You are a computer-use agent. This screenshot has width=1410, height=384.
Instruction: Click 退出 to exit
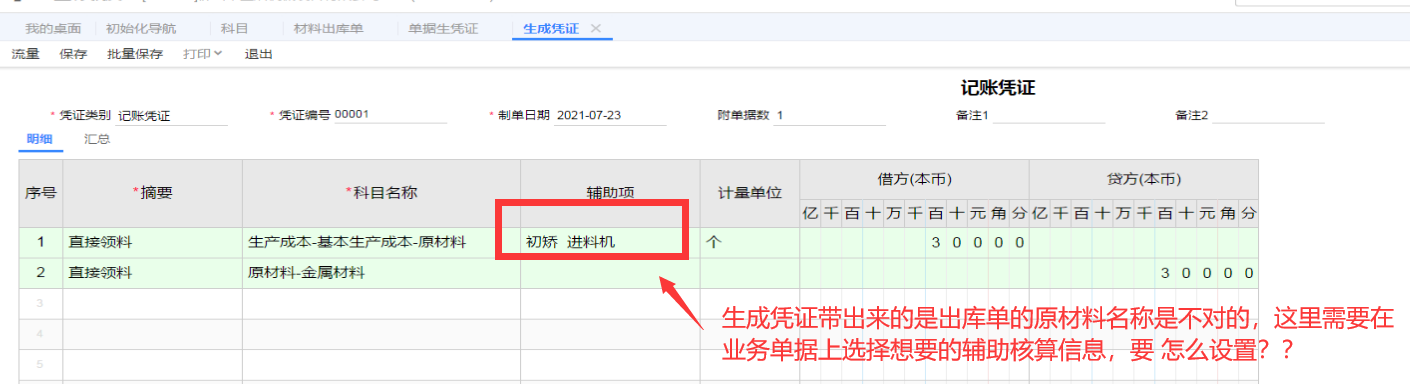[x=258, y=54]
